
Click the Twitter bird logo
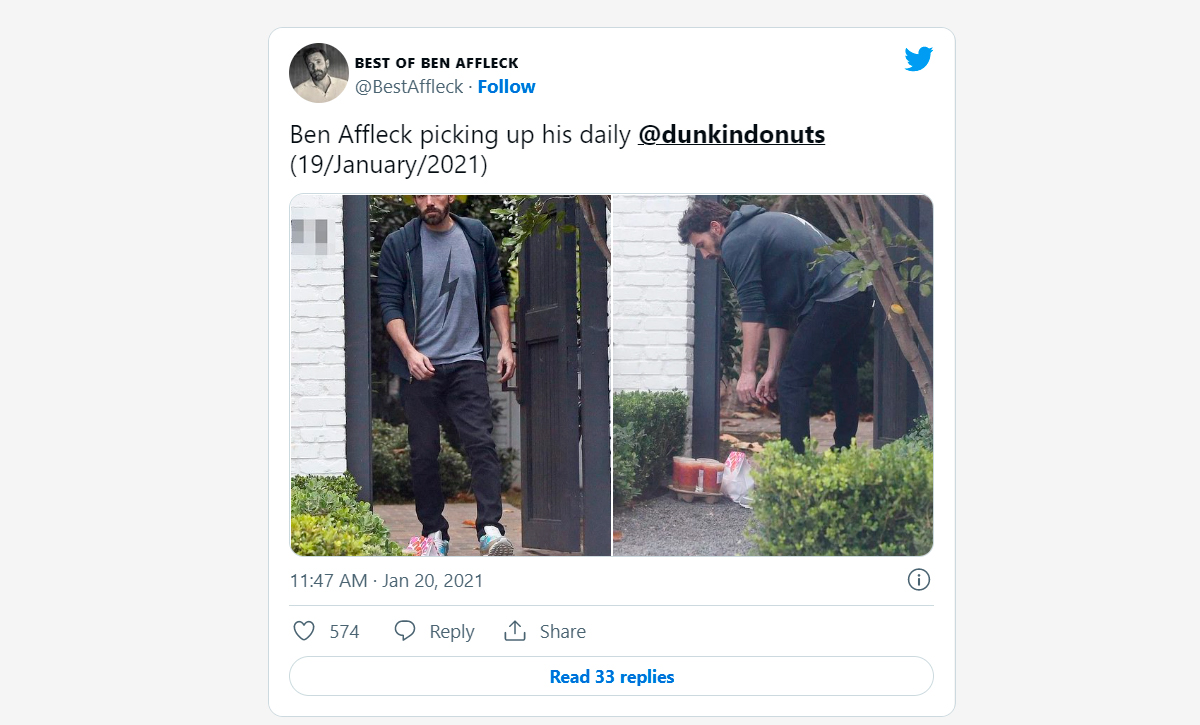[918, 60]
